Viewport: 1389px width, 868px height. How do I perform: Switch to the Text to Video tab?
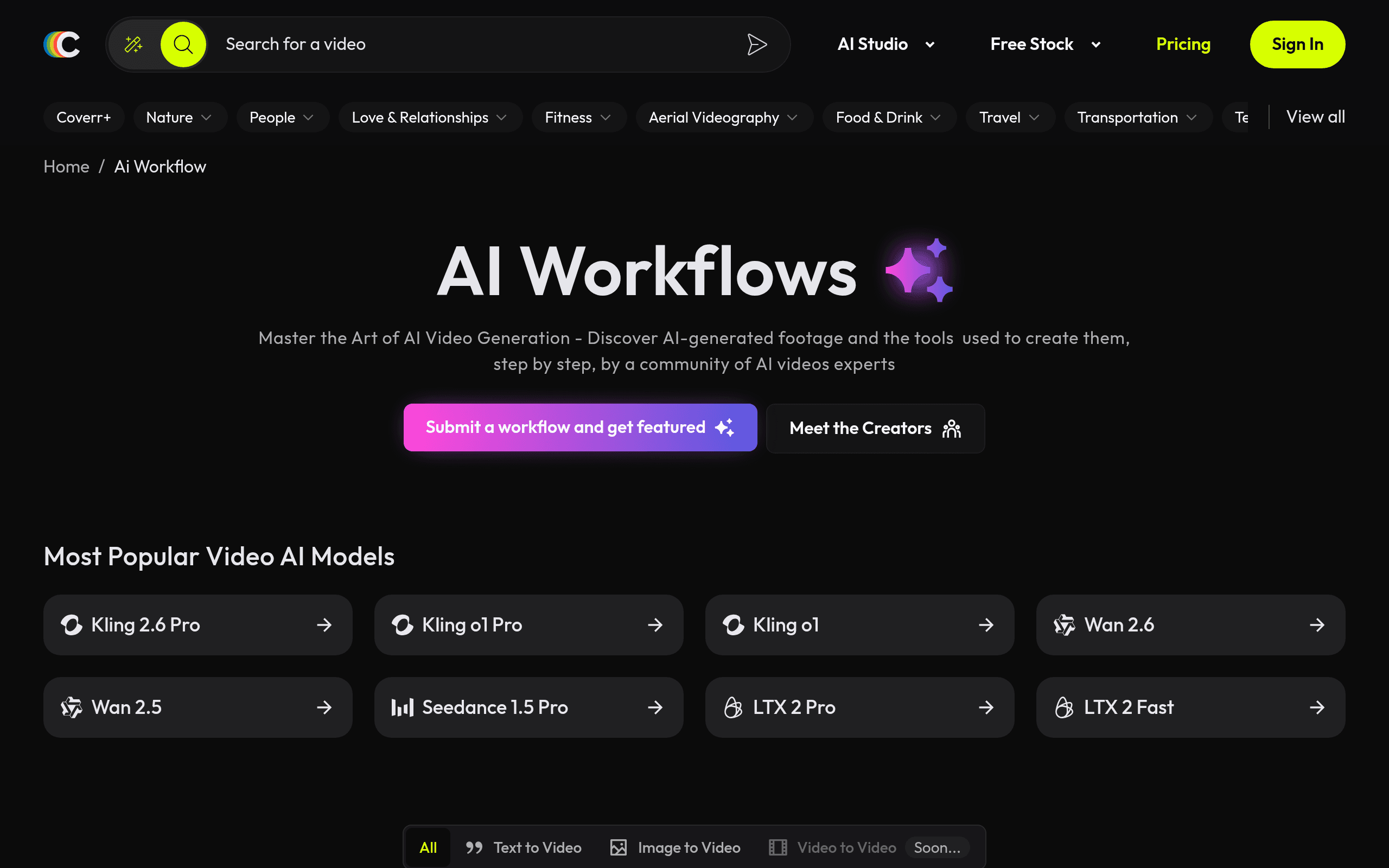click(x=524, y=847)
